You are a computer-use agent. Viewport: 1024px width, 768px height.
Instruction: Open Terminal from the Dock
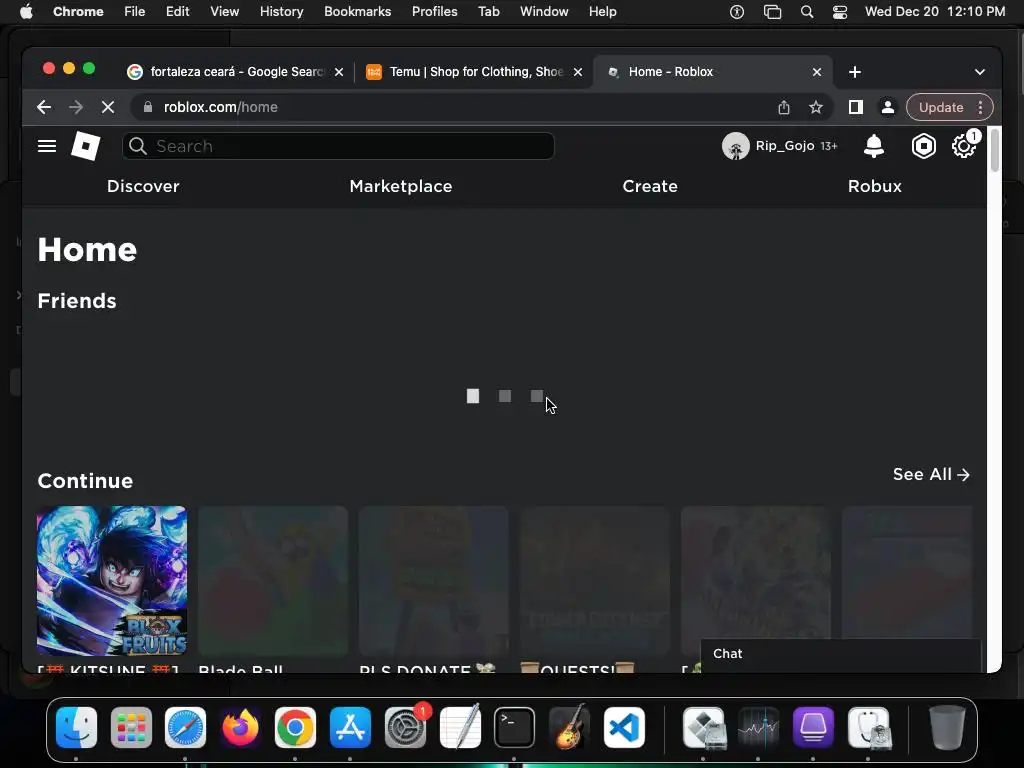(x=515, y=728)
